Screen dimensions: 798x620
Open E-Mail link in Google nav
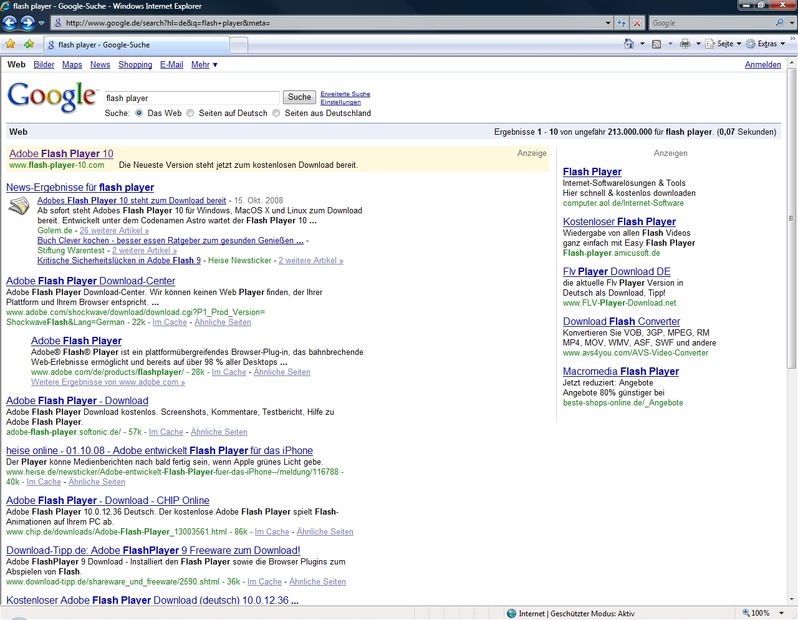(x=172, y=65)
